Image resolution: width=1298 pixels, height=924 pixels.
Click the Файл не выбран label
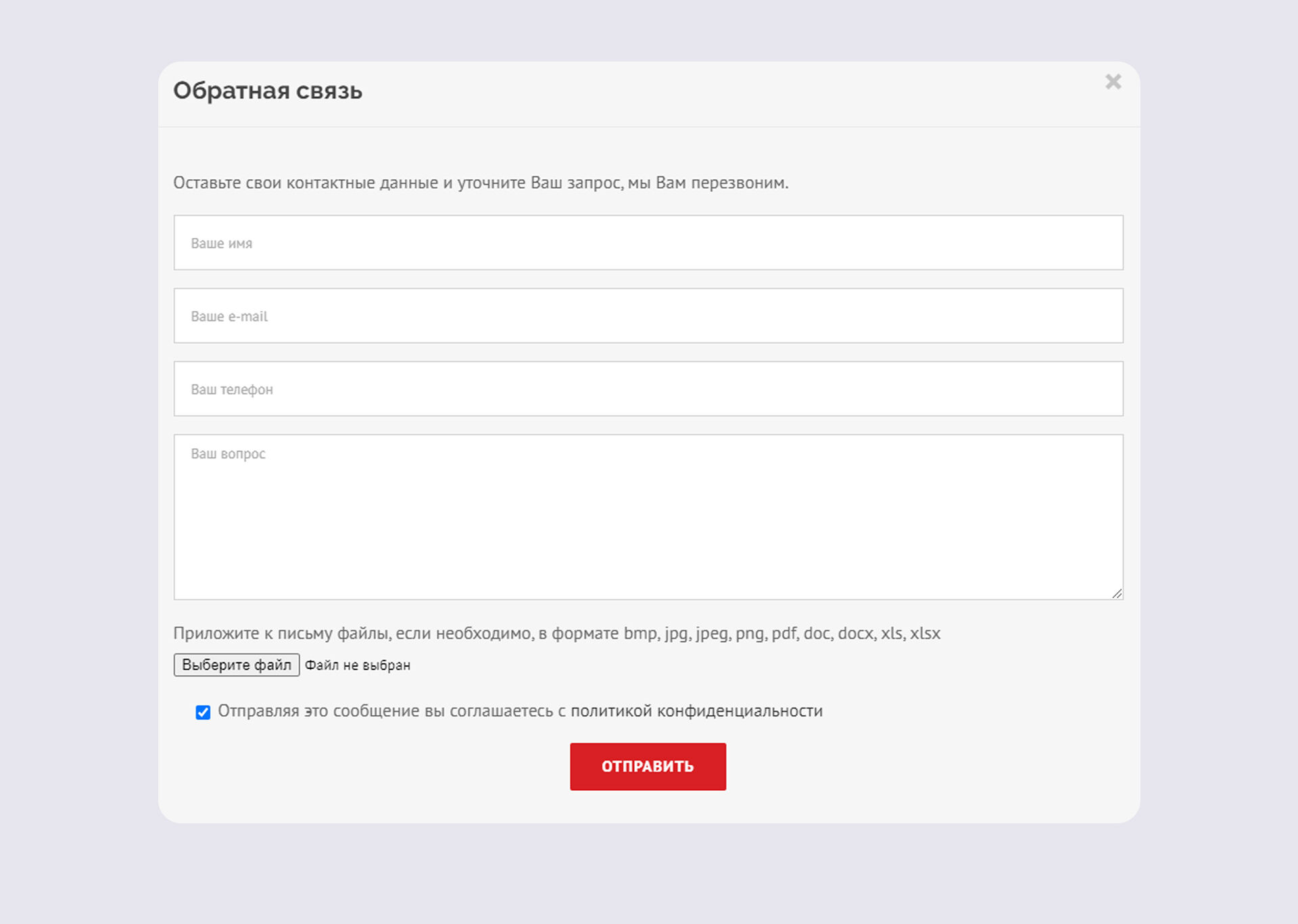tap(357, 665)
